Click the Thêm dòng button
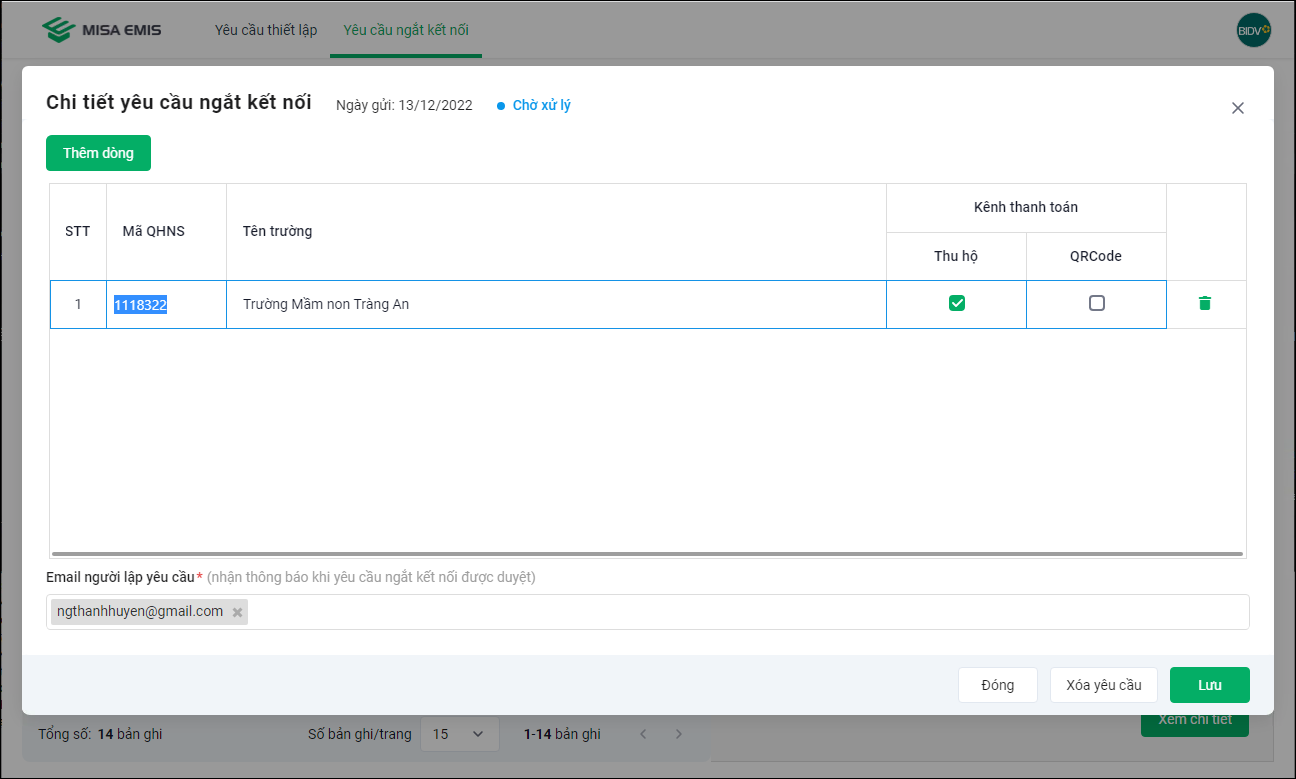Viewport: 1296px width, 779px height. [98, 153]
